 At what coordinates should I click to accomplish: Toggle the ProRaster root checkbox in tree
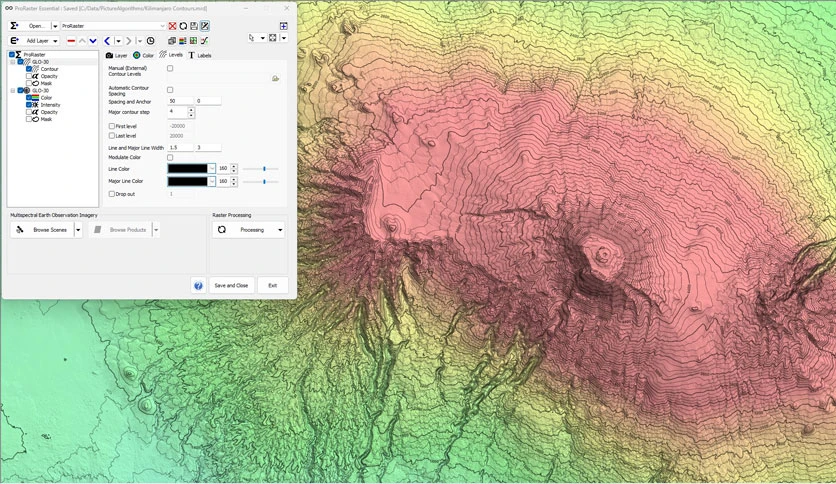pyautogui.click(x=12, y=54)
